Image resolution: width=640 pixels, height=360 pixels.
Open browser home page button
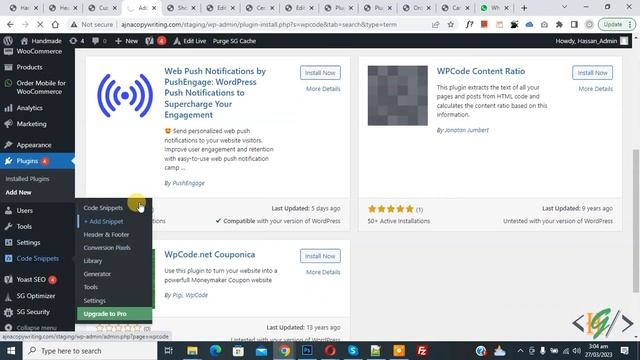(x=55, y=24)
